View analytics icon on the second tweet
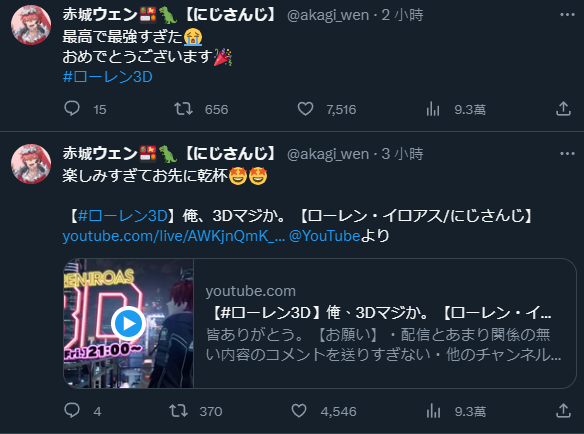 point(433,411)
